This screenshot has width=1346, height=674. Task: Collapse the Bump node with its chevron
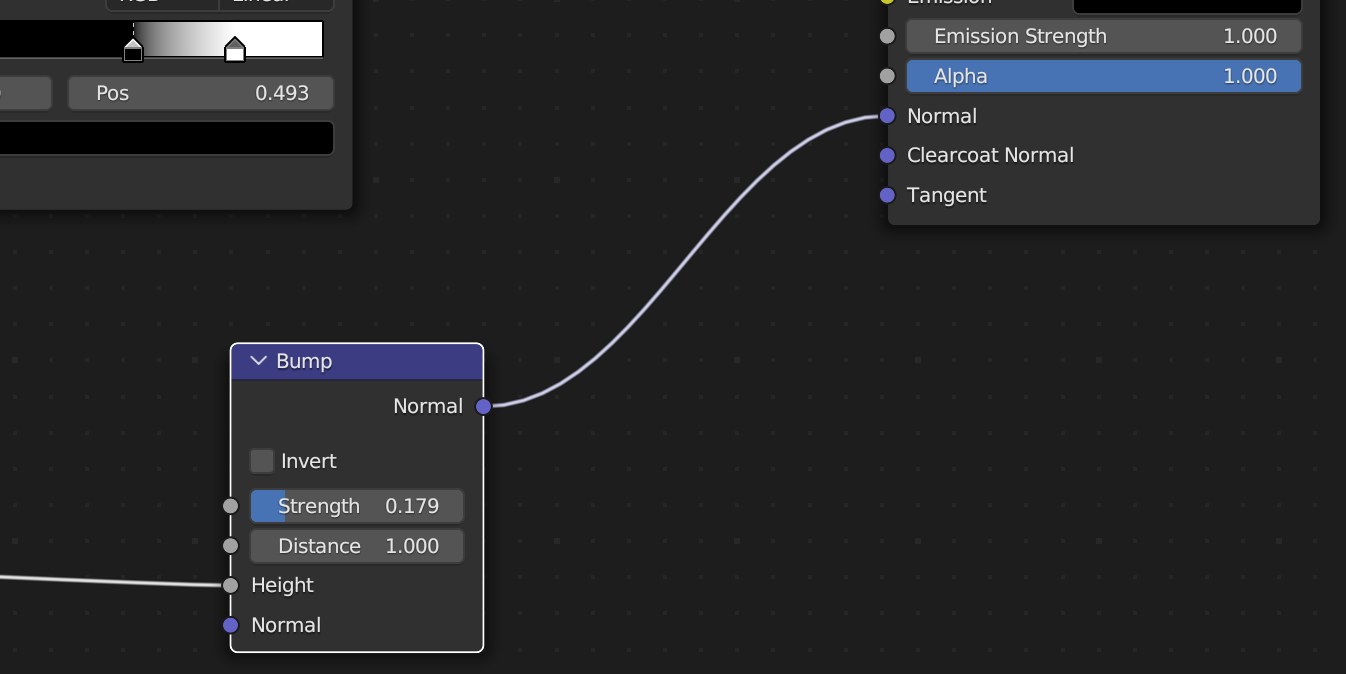coord(259,361)
